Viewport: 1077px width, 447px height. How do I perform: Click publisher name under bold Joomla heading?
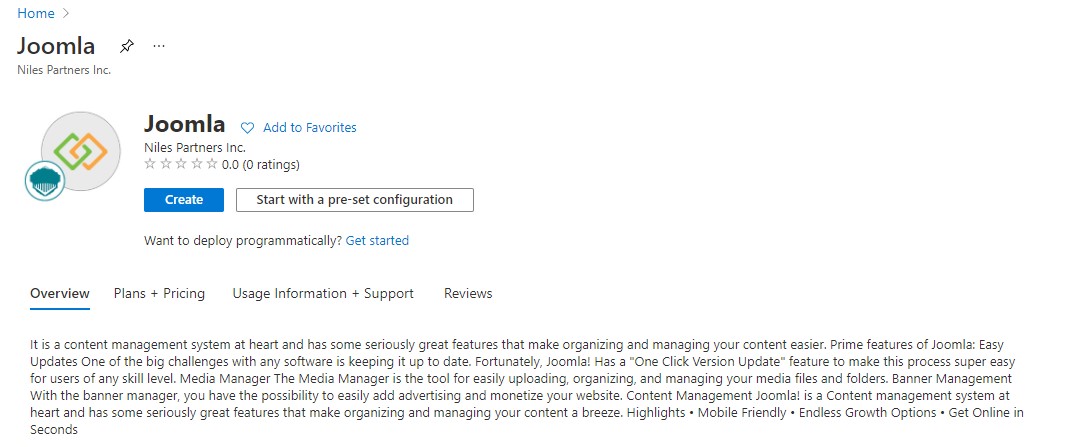click(x=195, y=147)
